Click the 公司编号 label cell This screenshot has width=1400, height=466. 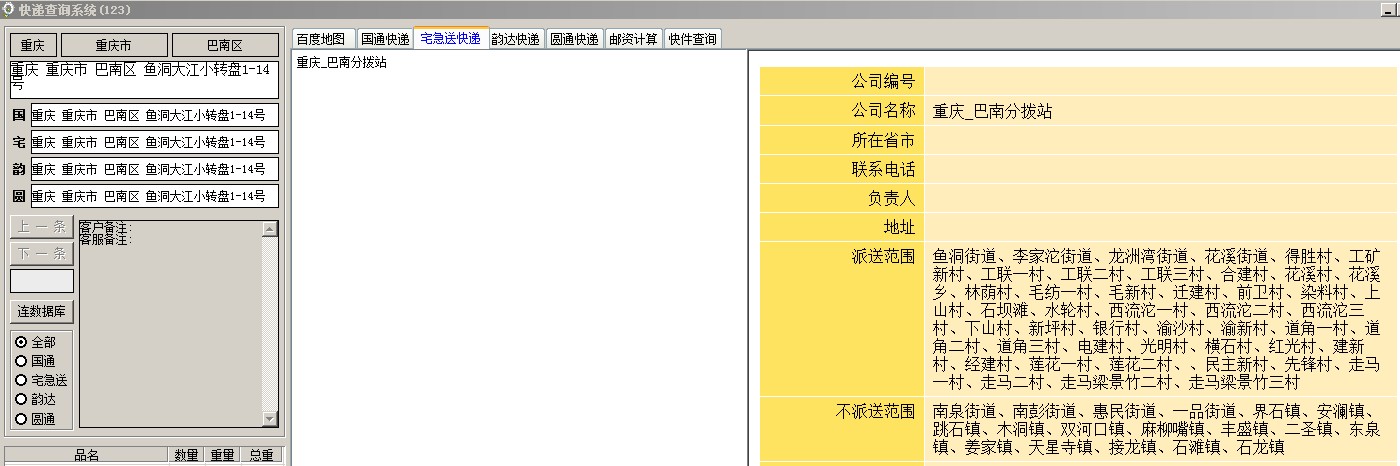842,81
